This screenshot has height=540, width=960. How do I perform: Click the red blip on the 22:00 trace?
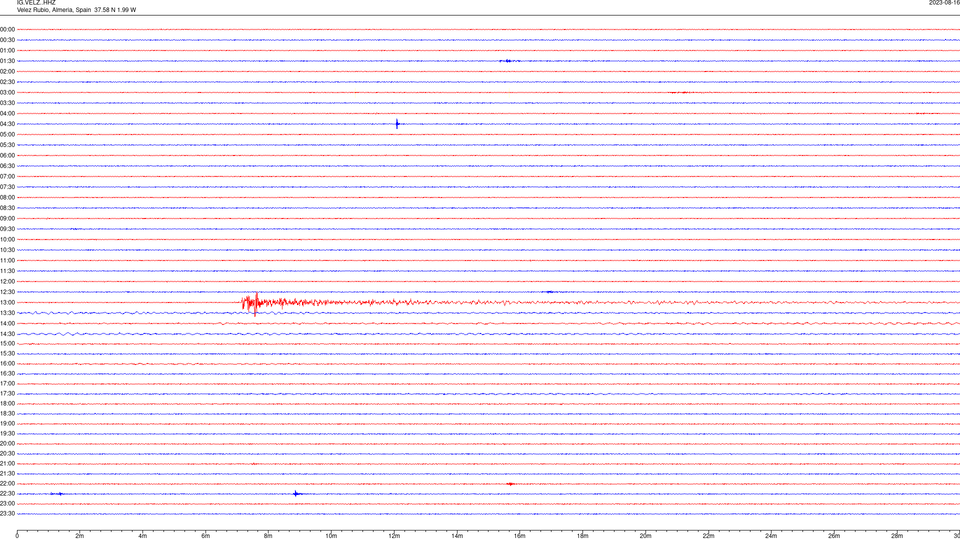511,484
